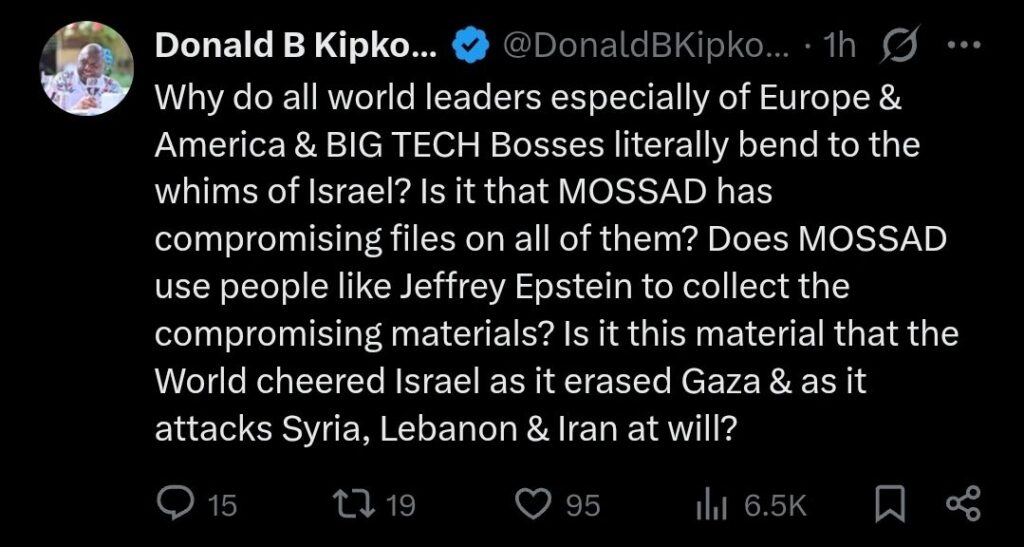
Task: Click the repost count '19'
Action: [400, 505]
